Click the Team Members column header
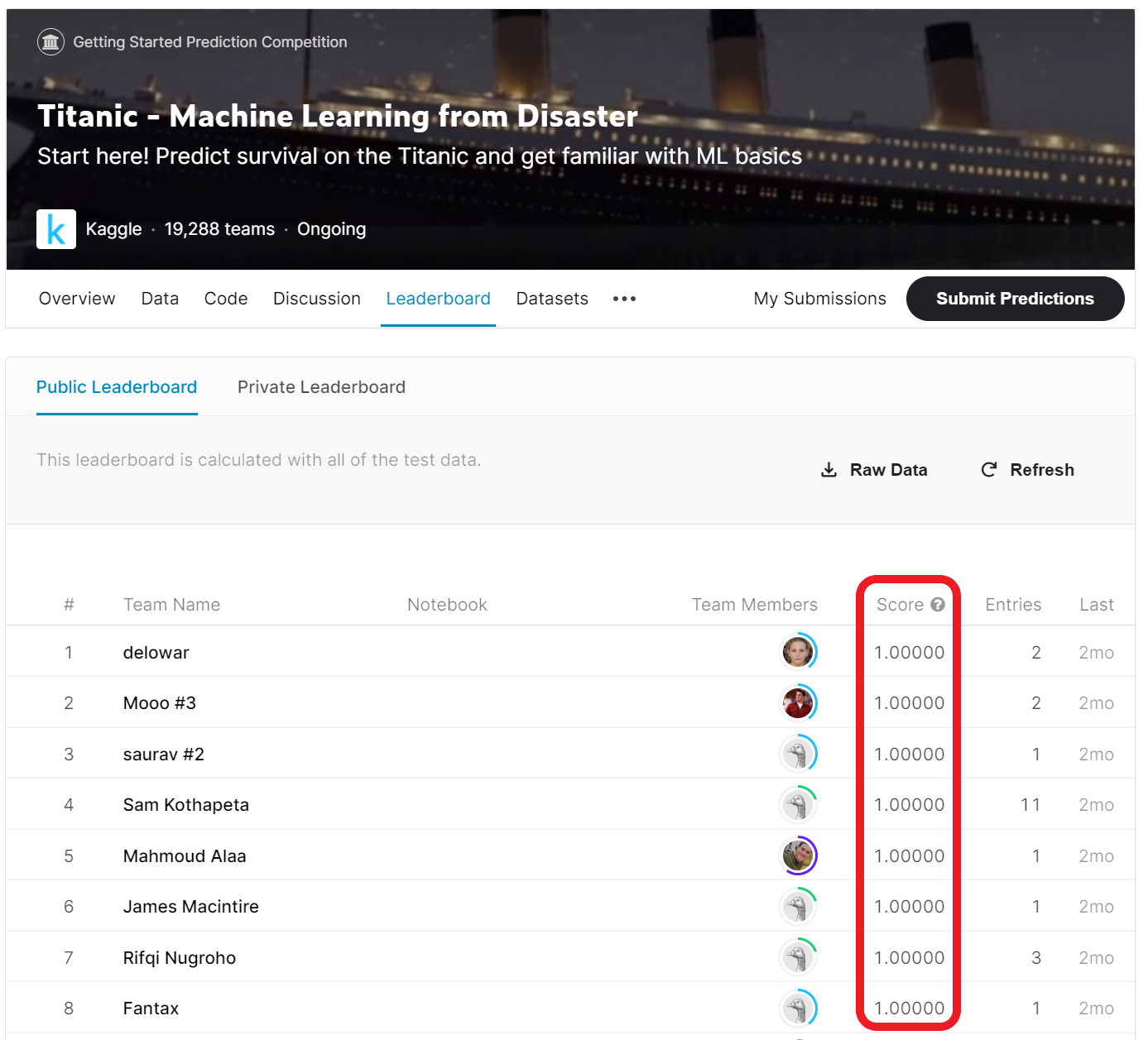The height and width of the screenshot is (1040, 1148). tap(755, 605)
